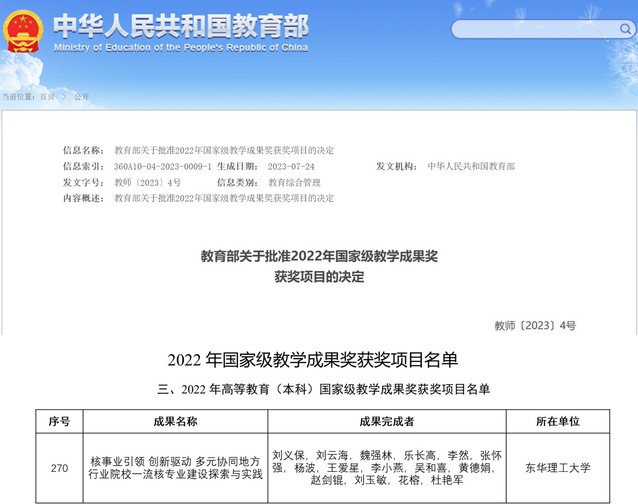The height and width of the screenshot is (504, 638).
Task: Open the 公开 breadcrumb link
Action: 81,97
